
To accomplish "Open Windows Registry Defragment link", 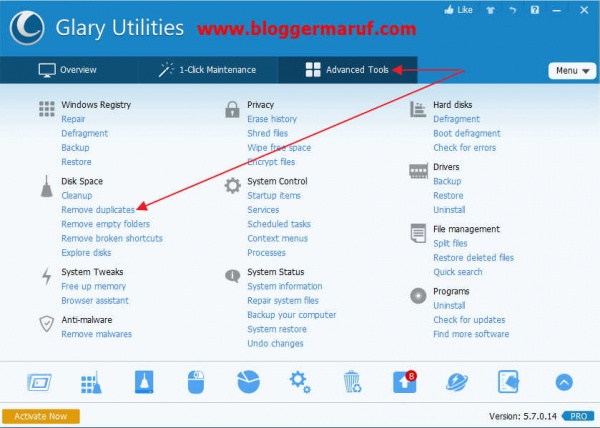I will pos(85,133).
